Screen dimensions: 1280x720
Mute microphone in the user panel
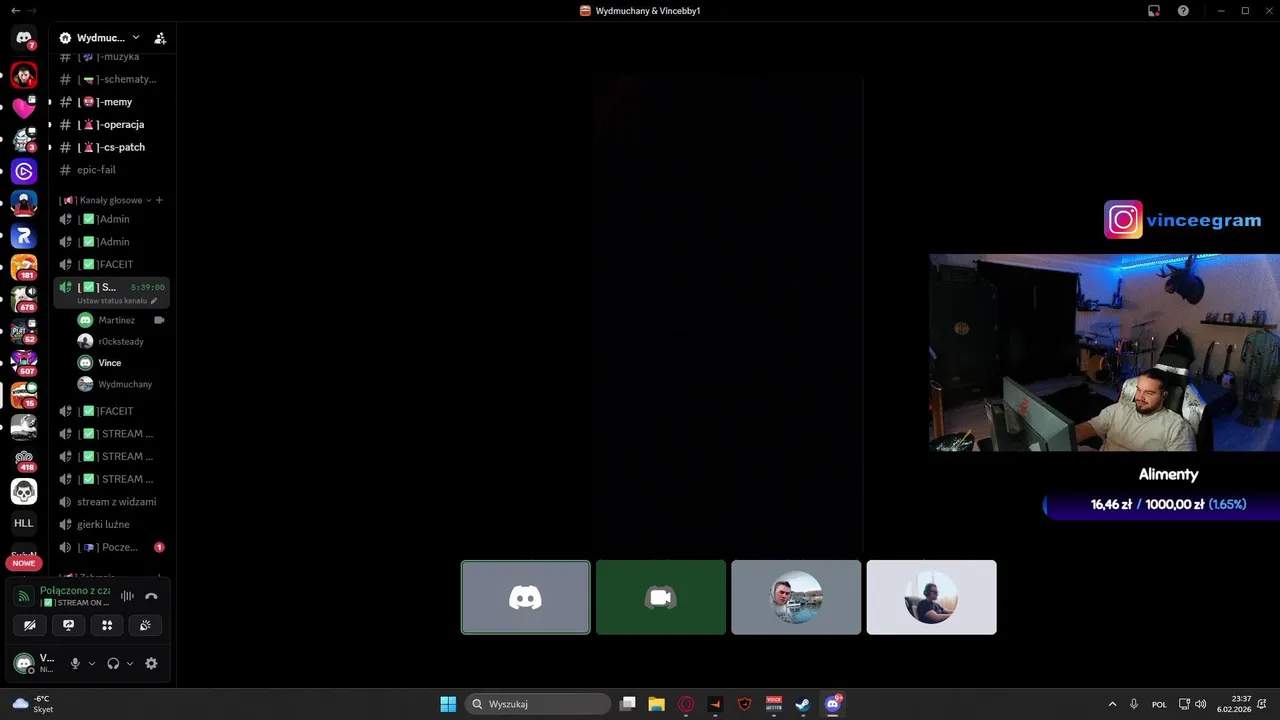pyautogui.click(x=75, y=663)
